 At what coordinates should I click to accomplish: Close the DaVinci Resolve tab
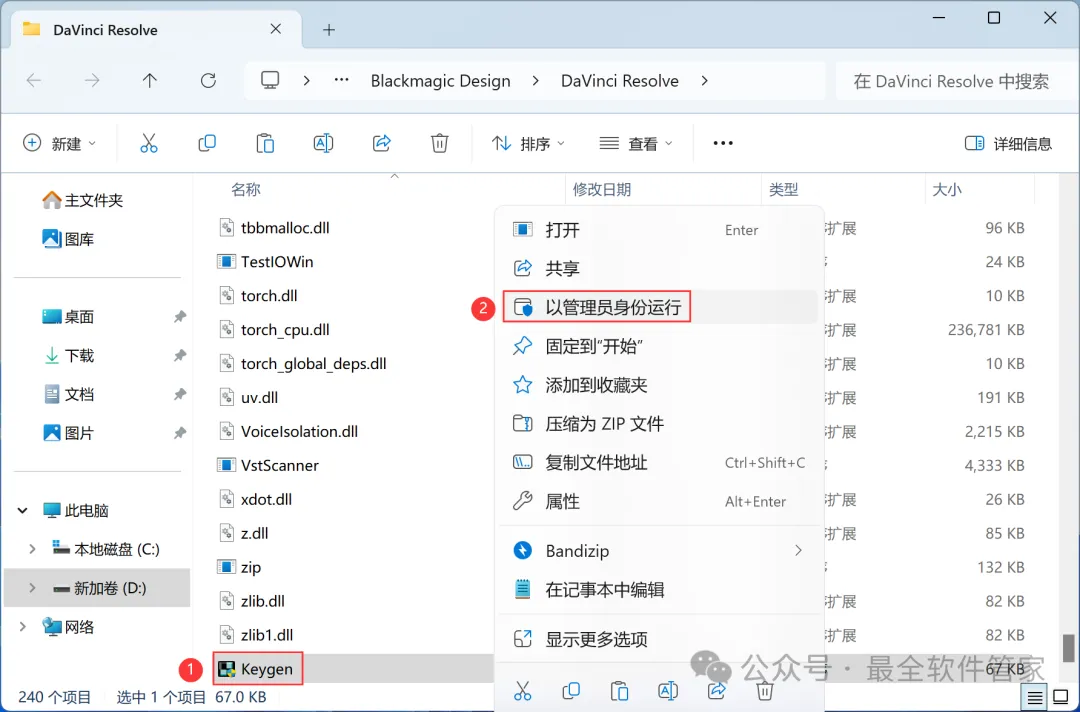click(x=276, y=29)
